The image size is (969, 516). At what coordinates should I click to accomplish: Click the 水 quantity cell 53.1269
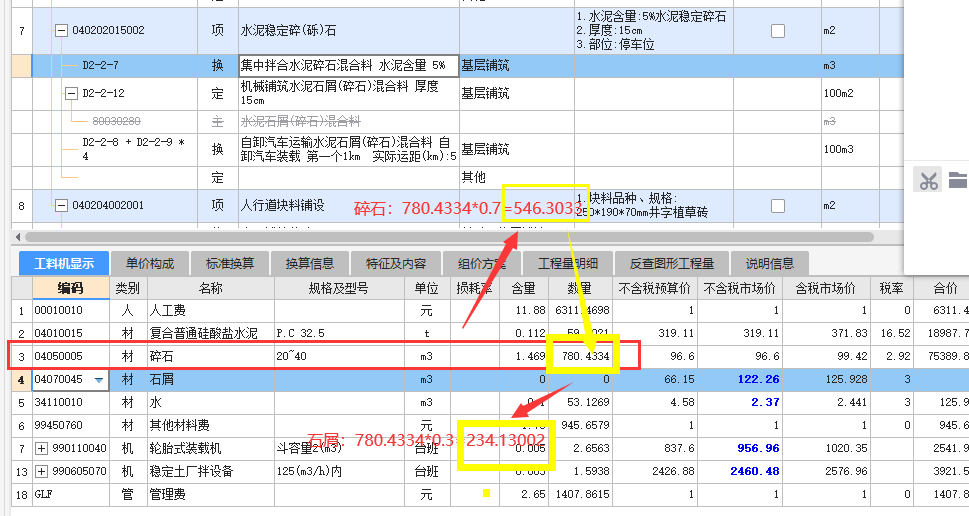point(580,402)
